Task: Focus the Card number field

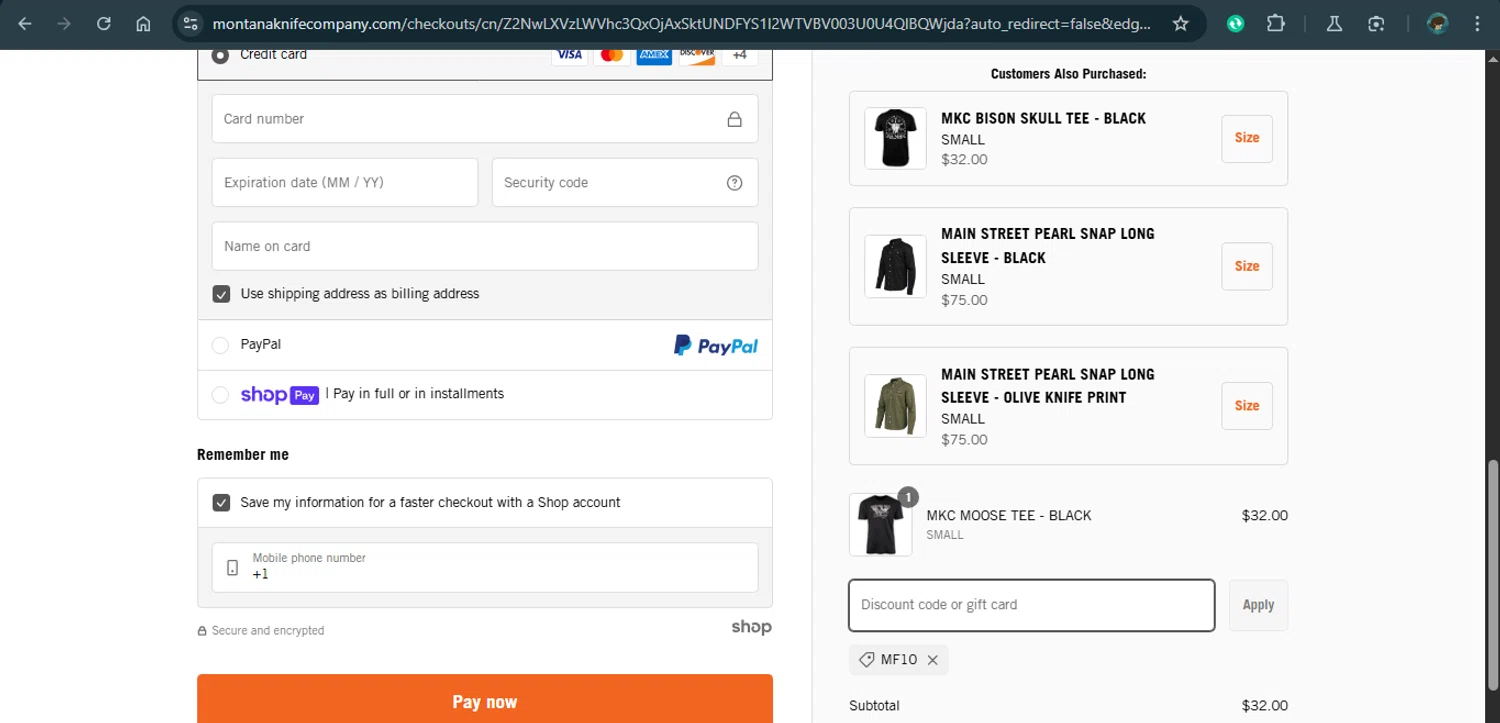Action: coord(470,119)
